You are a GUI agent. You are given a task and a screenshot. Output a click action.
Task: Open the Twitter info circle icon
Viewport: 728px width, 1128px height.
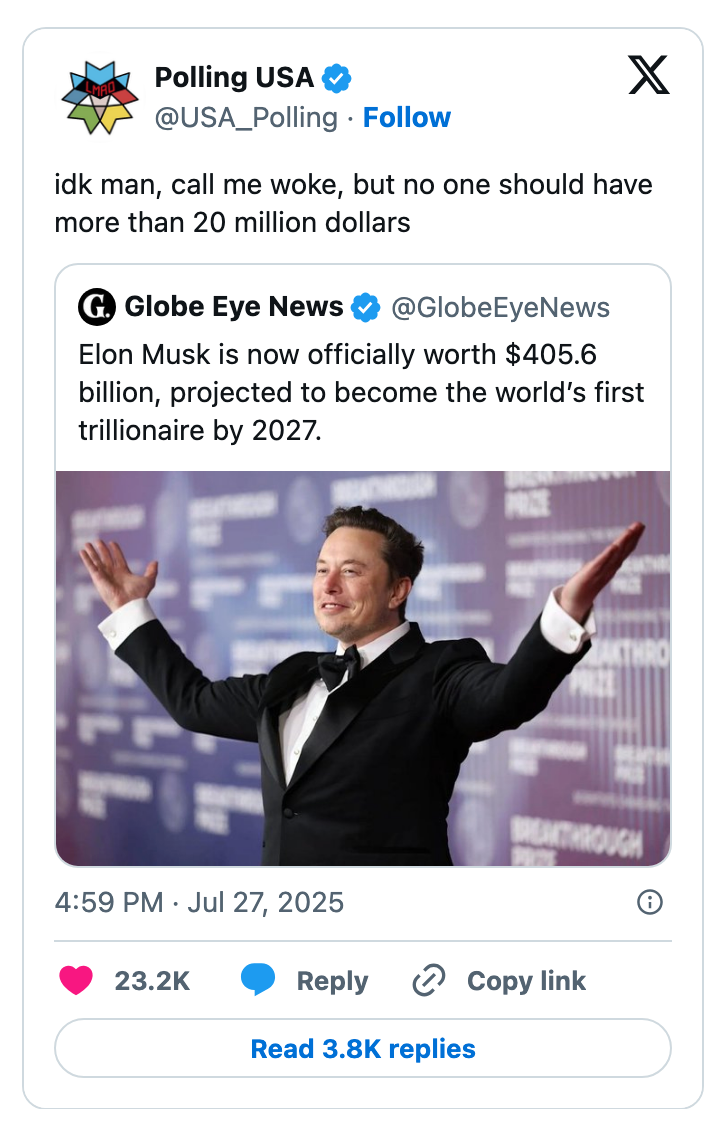(649, 903)
